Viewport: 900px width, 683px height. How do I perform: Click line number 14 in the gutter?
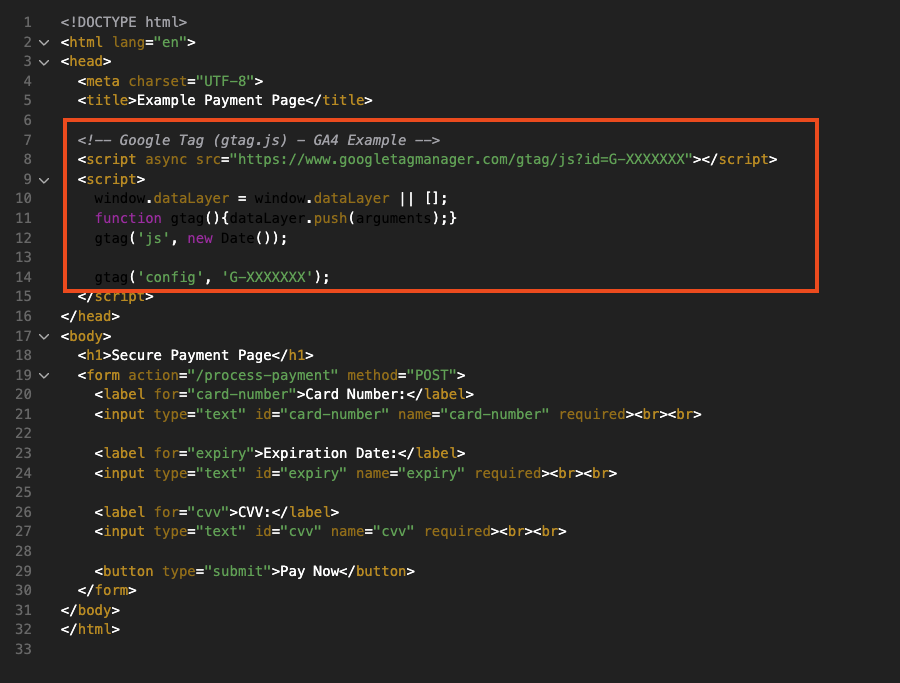(24, 277)
